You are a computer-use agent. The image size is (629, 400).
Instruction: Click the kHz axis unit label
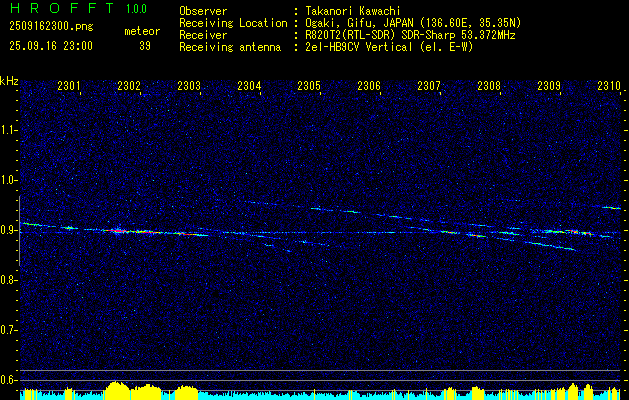coord(9,81)
